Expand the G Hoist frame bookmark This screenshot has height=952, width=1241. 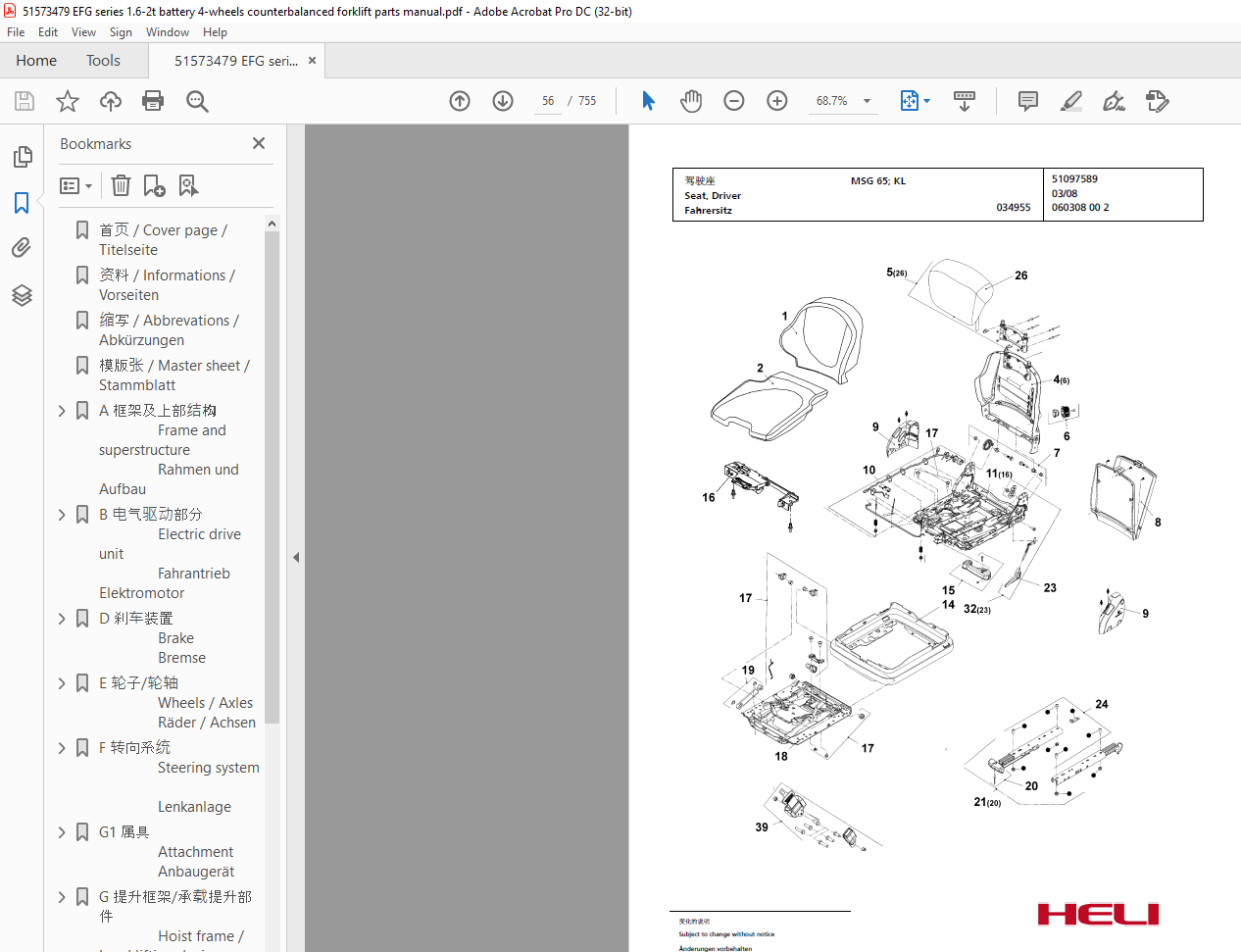[x=62, y=897]
